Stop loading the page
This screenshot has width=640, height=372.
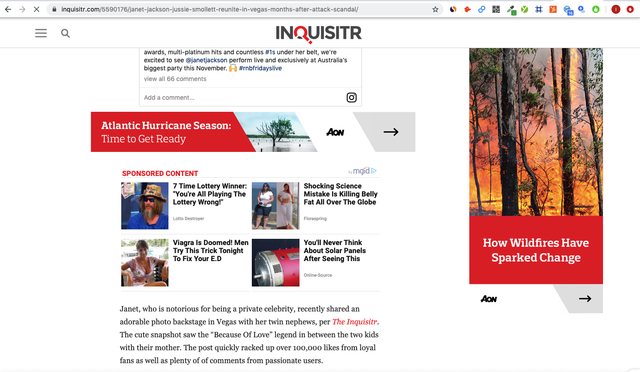pos(36,9)
